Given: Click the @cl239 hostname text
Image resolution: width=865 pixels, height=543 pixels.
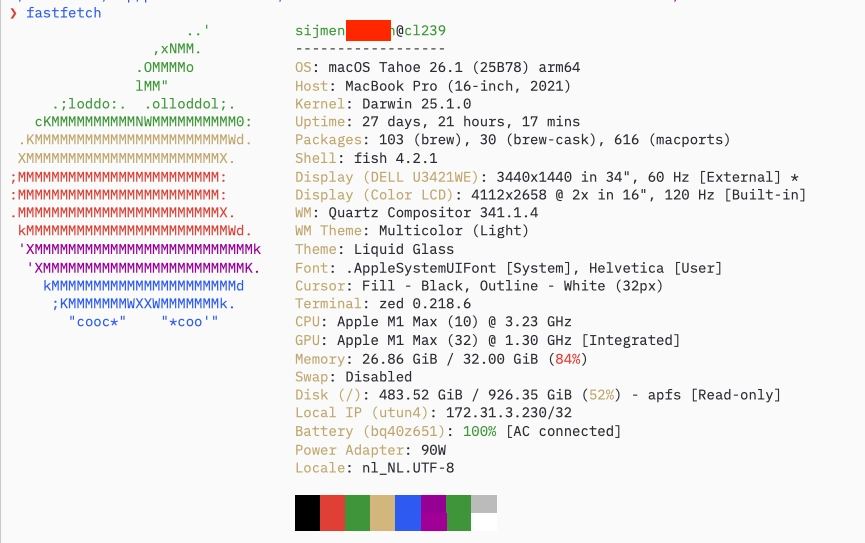Looking at the screenshot, I should click(420, 30).
